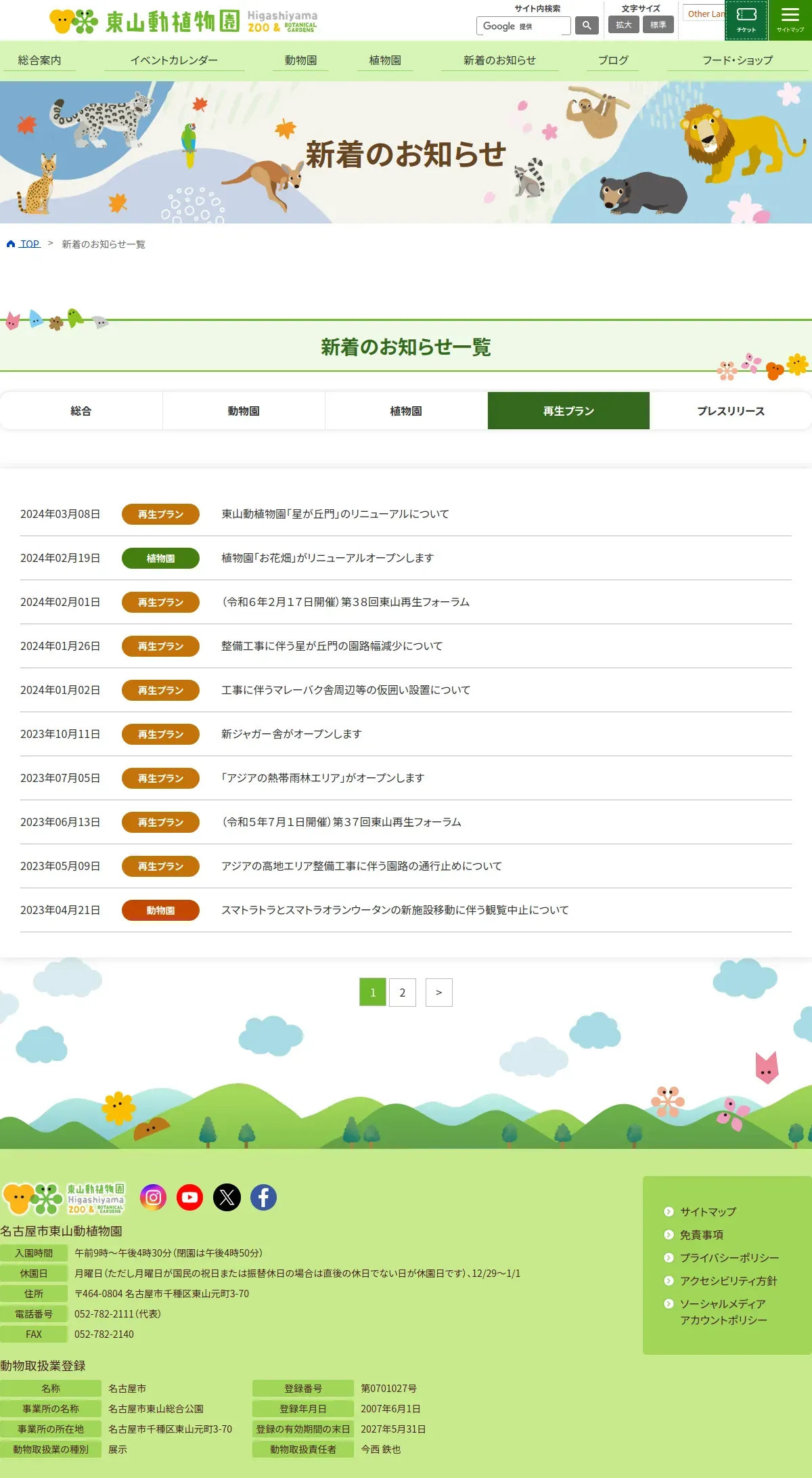Open 免責事項 footer link
812x1478 pixels.
[x=702, y=1234]
